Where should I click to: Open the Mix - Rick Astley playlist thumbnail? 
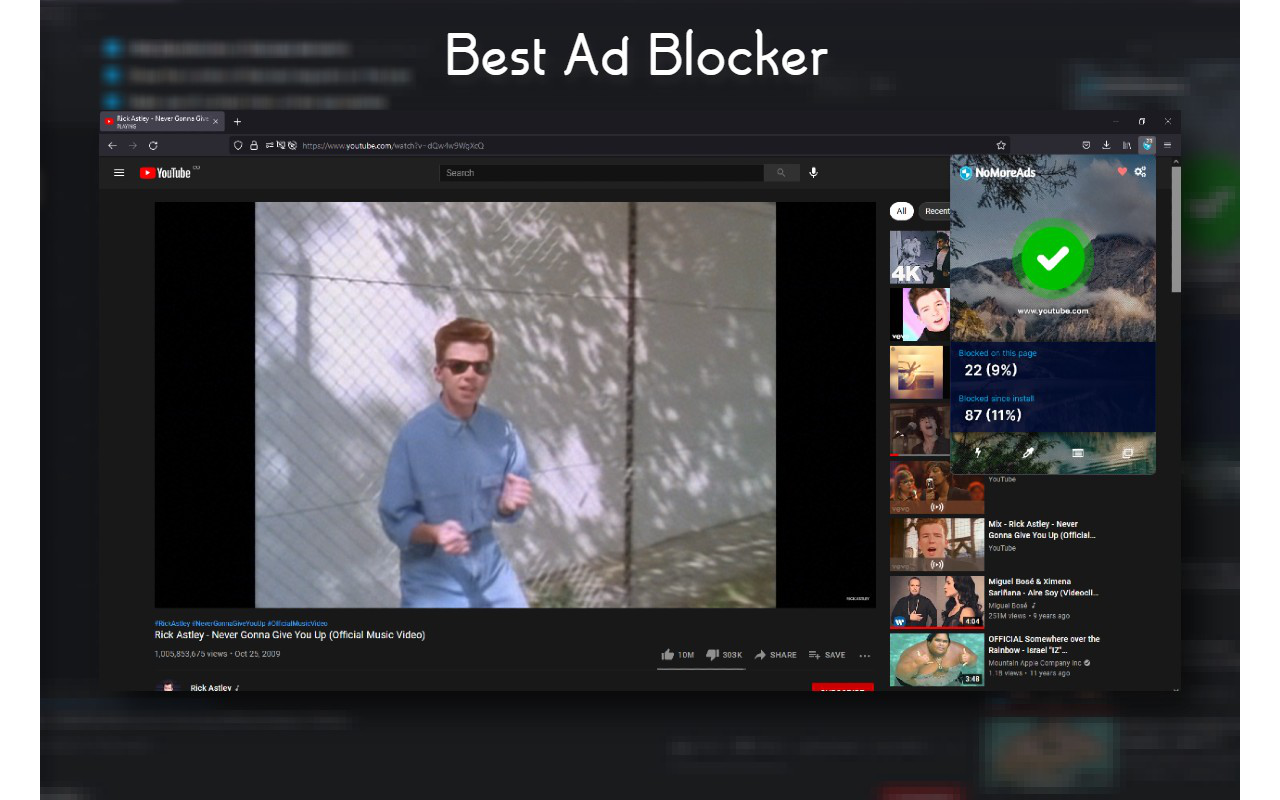[937, 544]
